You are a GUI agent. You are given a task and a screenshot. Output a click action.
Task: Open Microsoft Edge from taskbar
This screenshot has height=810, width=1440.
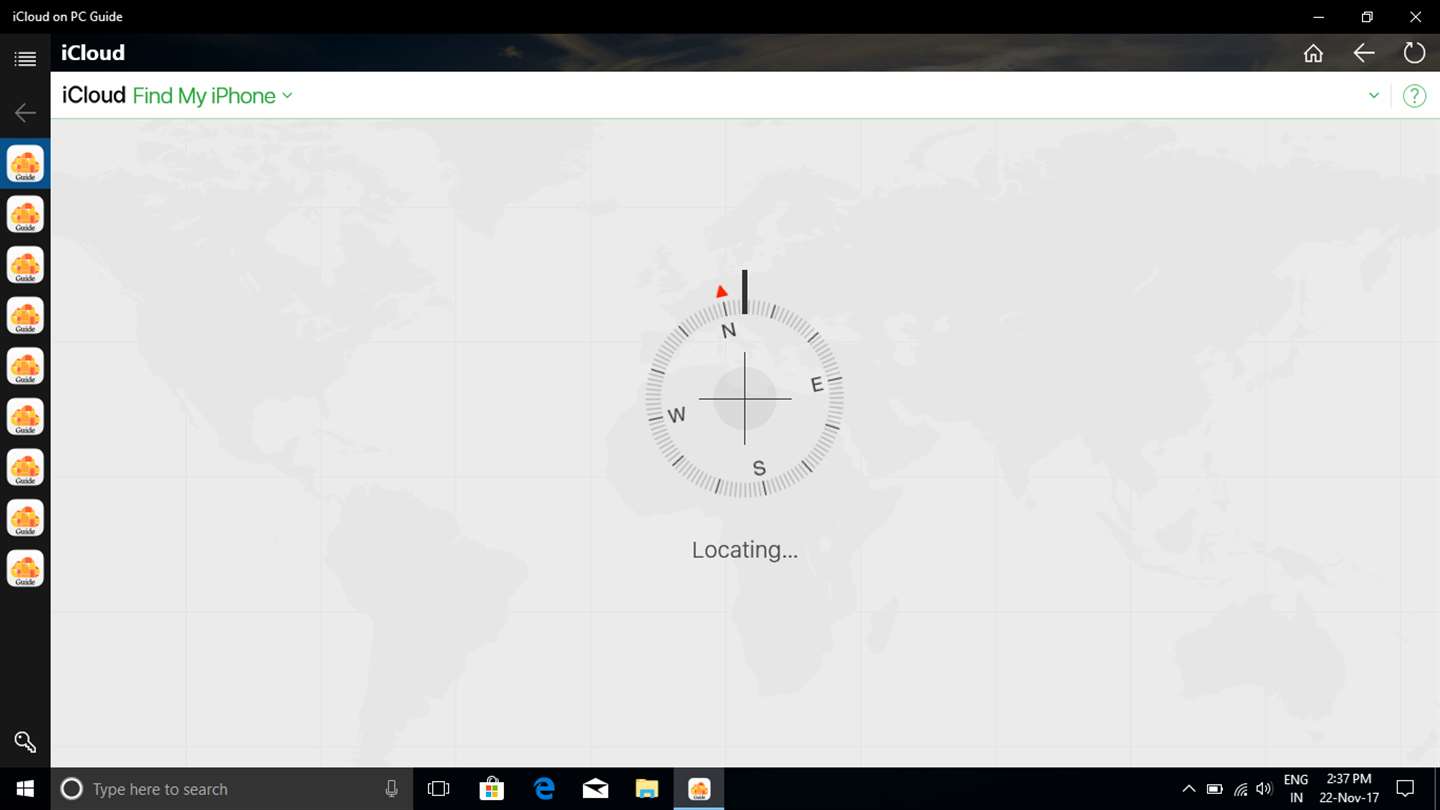click(x=544, y=789)
